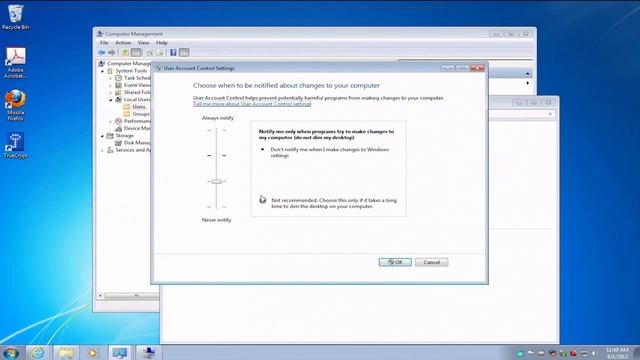Switch to the last taskbar application button
Image resolution: width=640 pixels, height=360 pixels.
[149, 353]
